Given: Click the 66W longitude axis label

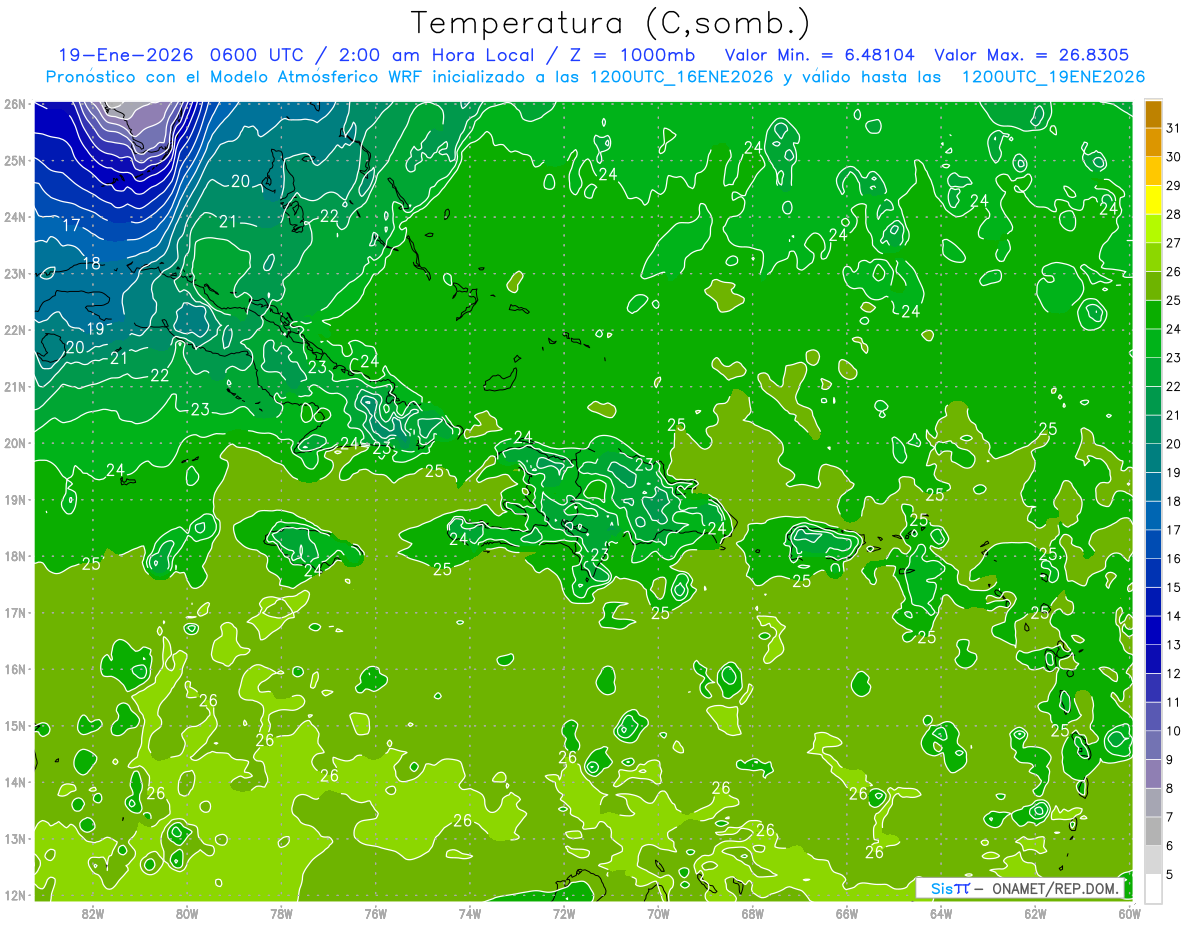Looking at the screenshot, I should click(846, 913).
